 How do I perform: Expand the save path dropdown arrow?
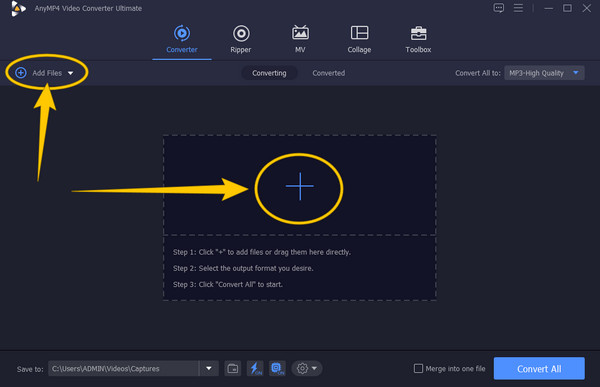[209, 369]
